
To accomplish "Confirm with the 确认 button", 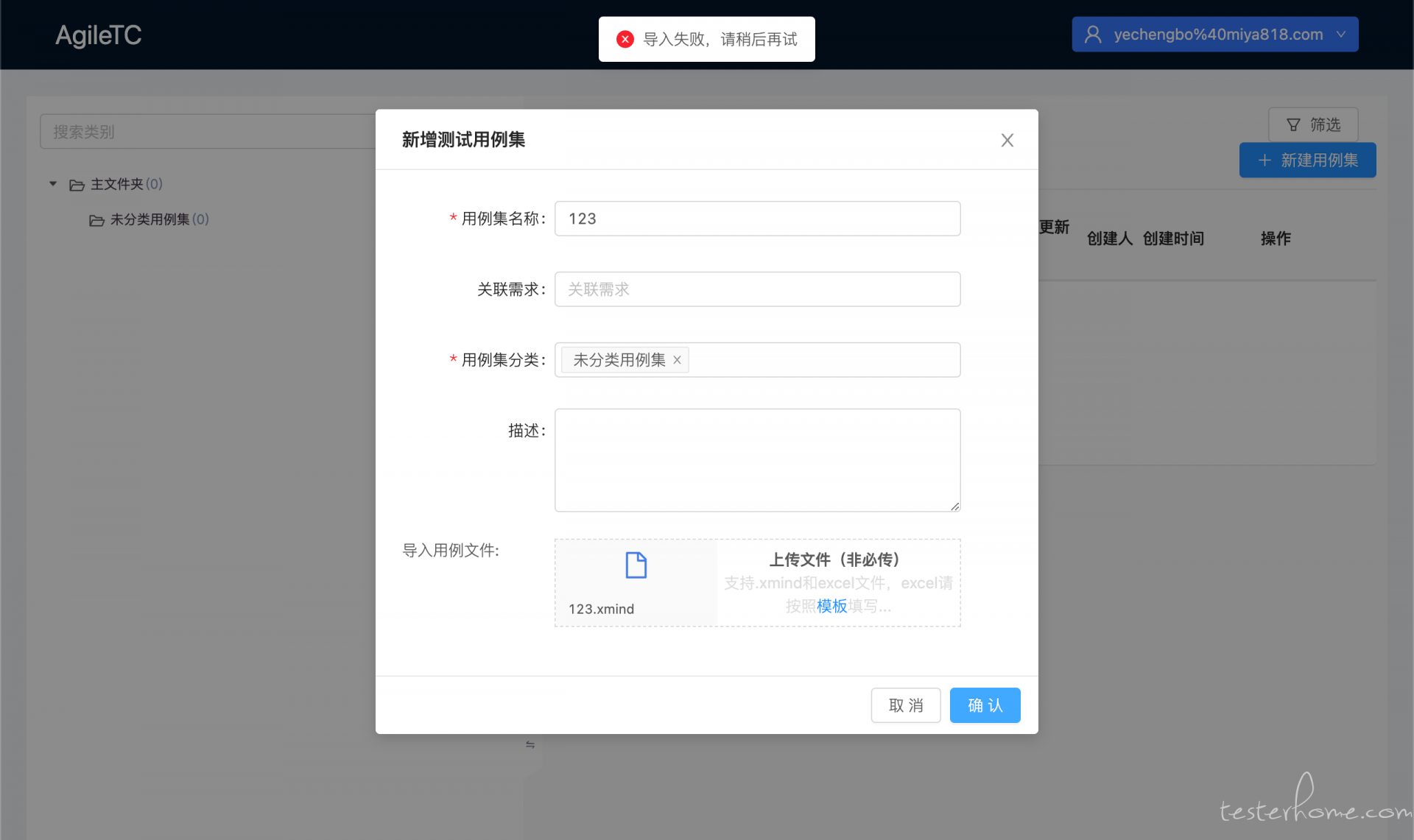I will click(x=985, y=705).
